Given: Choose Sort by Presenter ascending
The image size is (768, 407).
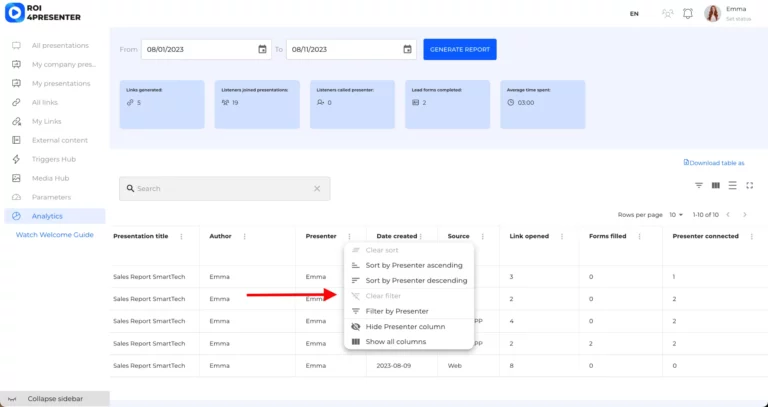Looking at the screenshot, I should pos(409,265).
